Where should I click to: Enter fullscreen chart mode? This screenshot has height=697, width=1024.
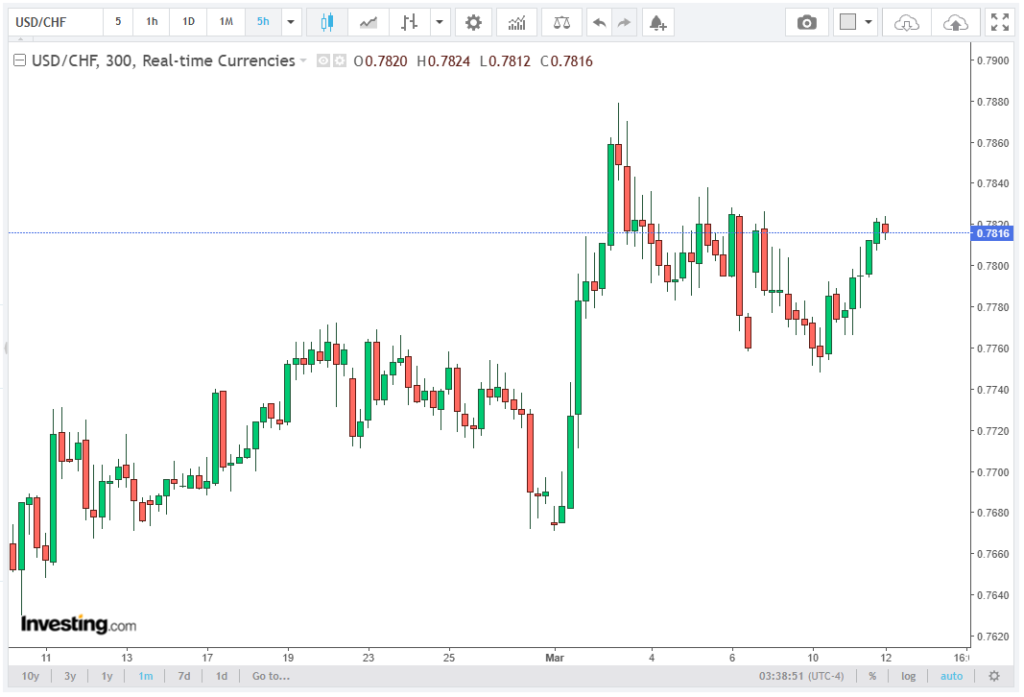pos(998,22)
